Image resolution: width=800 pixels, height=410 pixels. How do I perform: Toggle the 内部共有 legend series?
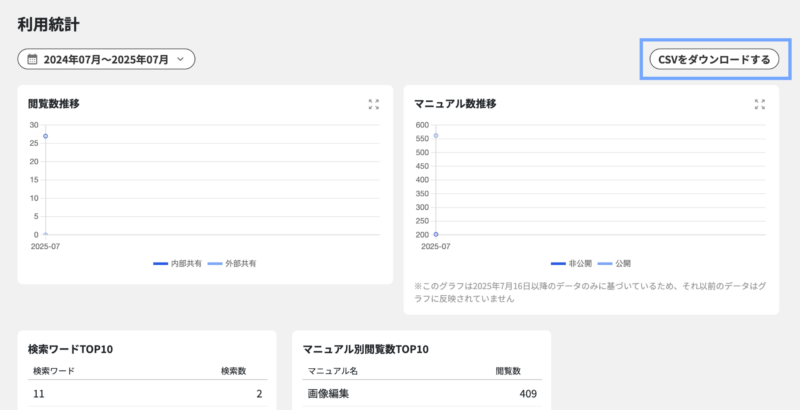coord(177,263)
